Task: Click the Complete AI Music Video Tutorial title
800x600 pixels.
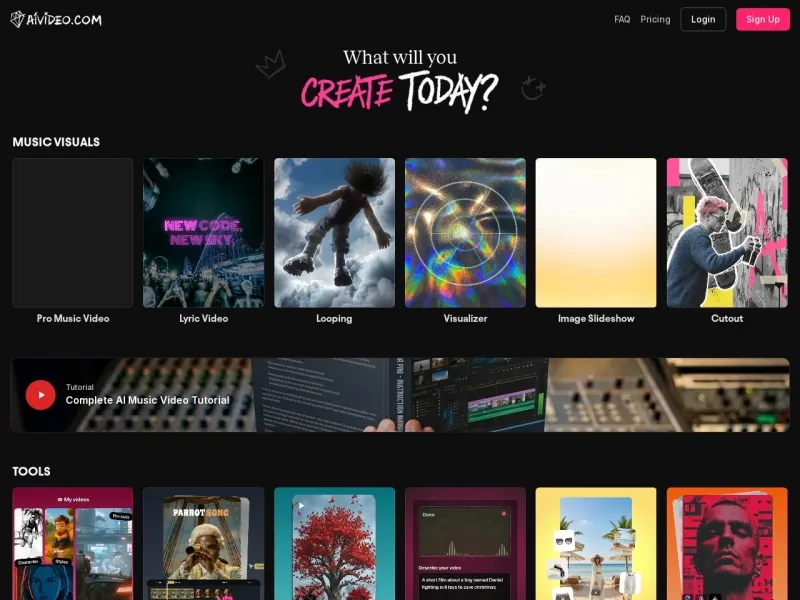Action: pyautogui.click(x=147, y=400)
